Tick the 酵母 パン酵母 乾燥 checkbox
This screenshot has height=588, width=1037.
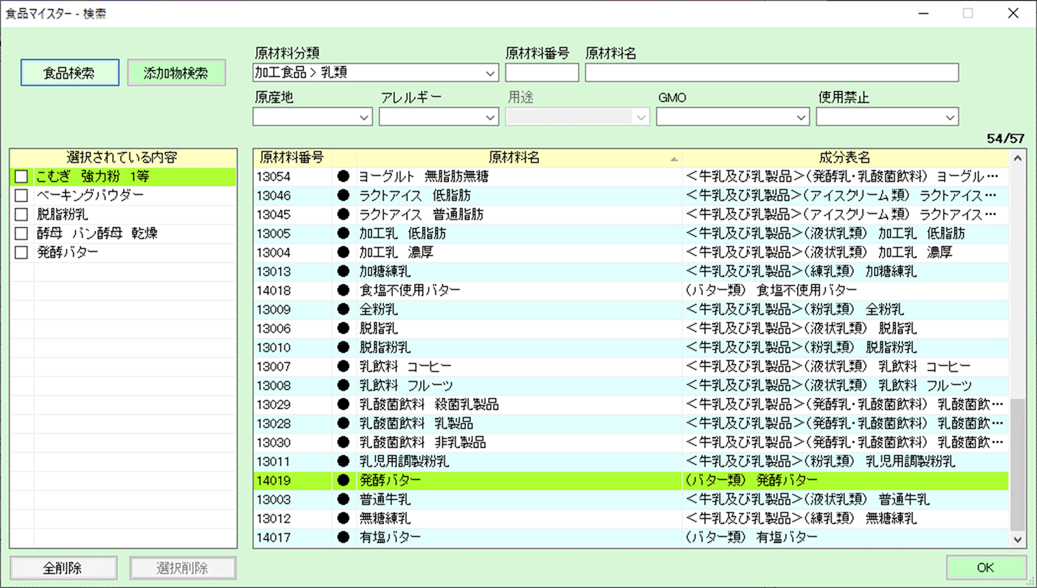22,233
